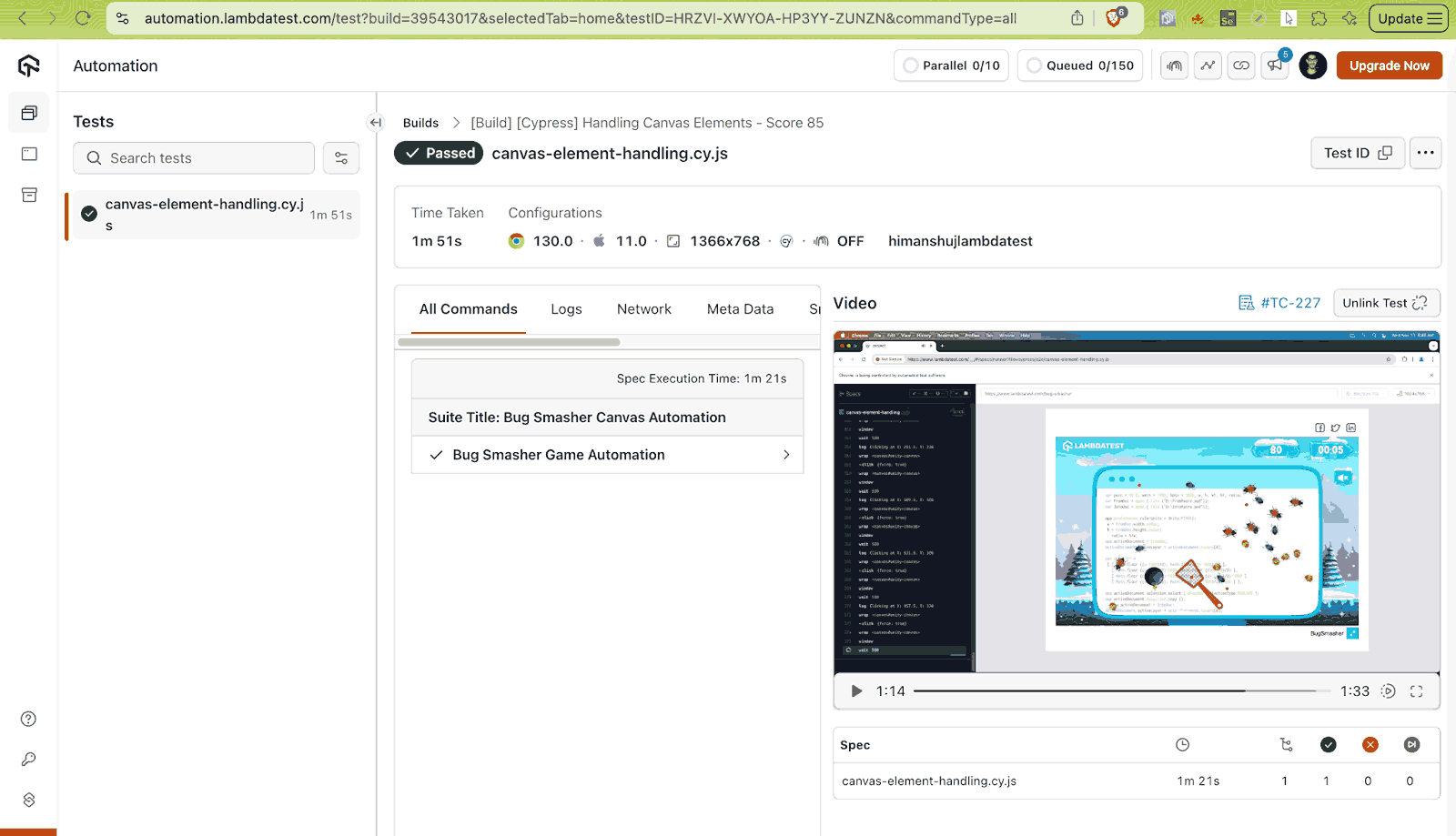This screenshot has height=836, width=1456.
Task: Click the Passed status badge
Action: tap(439, 153)
